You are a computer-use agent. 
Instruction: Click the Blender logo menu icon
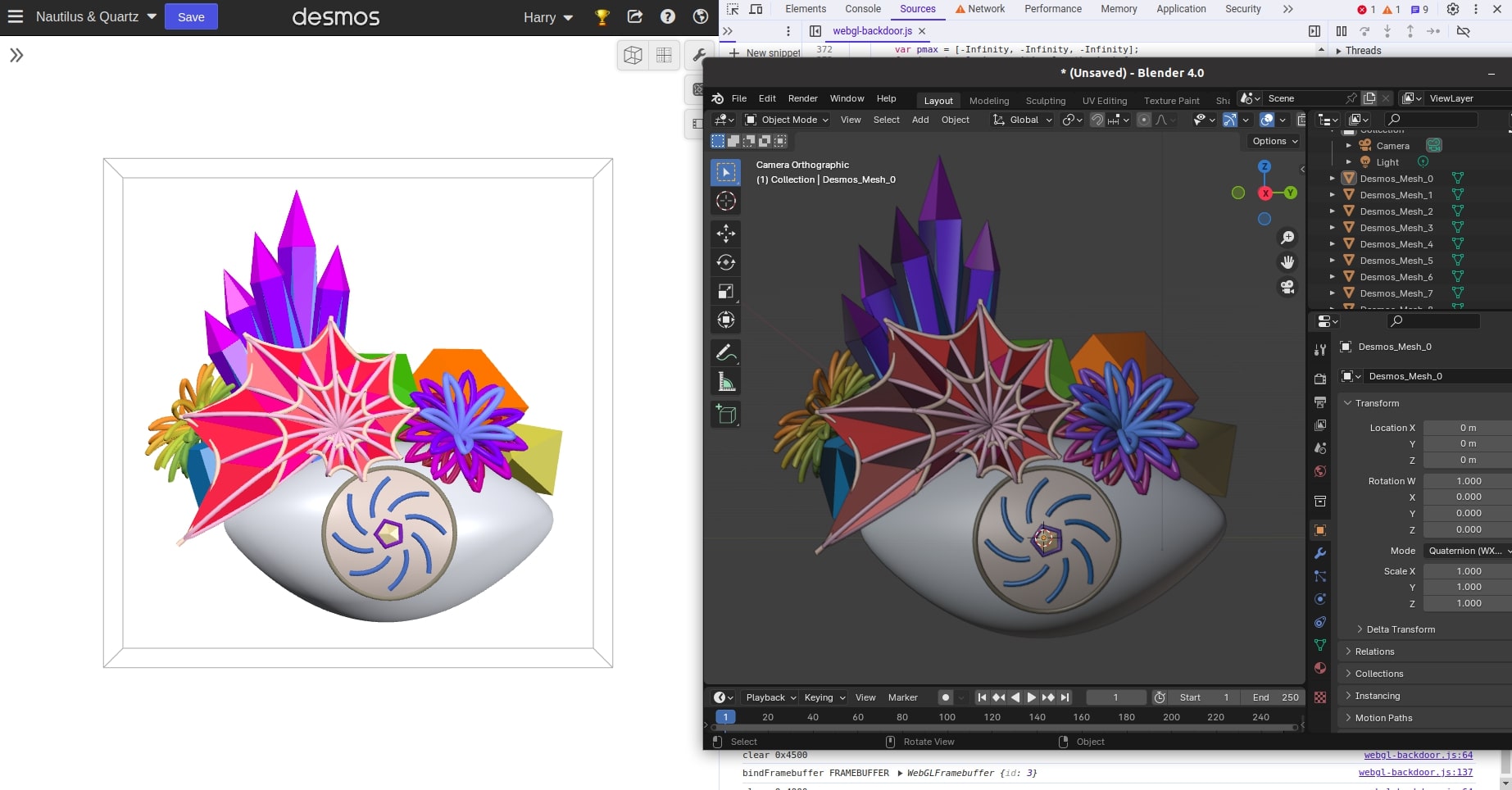click(x=717, y=98)
